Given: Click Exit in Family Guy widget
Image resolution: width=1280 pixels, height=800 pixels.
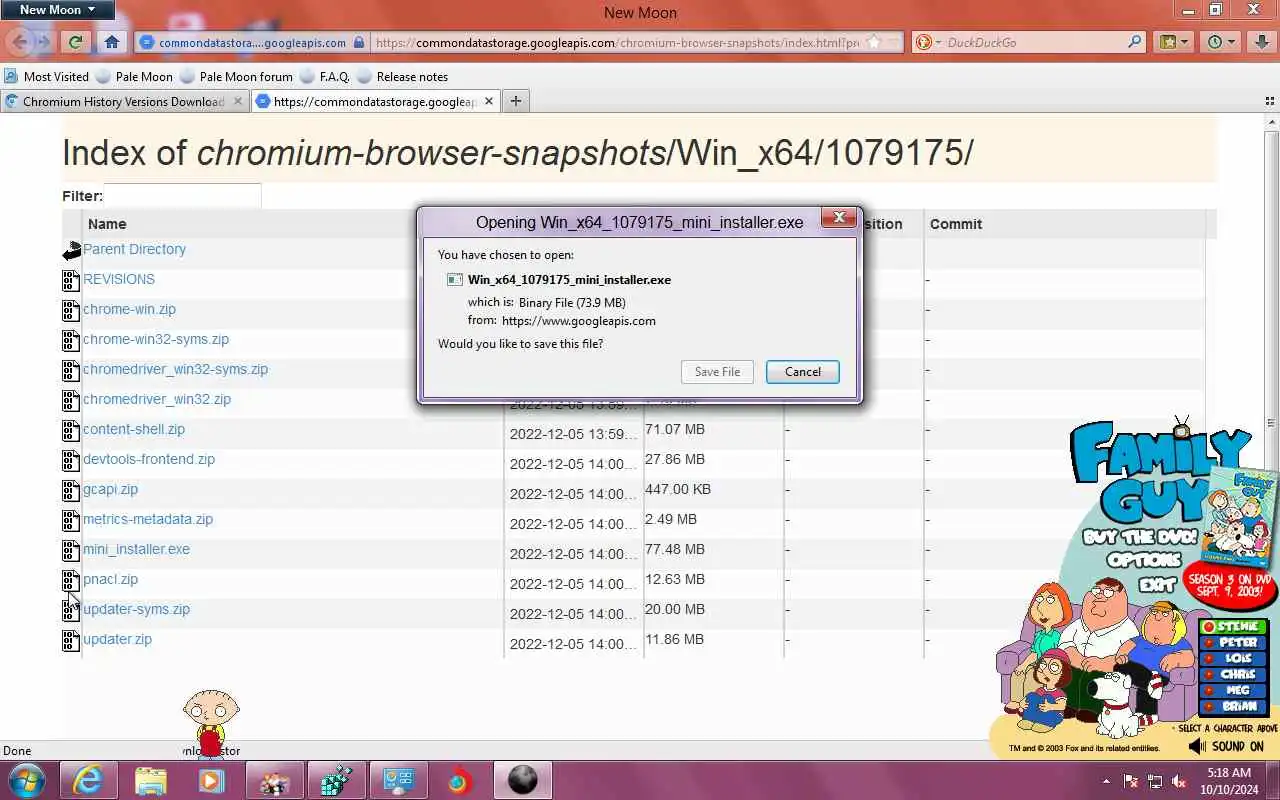Looking at the screenshot, I should tap(1157, 583).
